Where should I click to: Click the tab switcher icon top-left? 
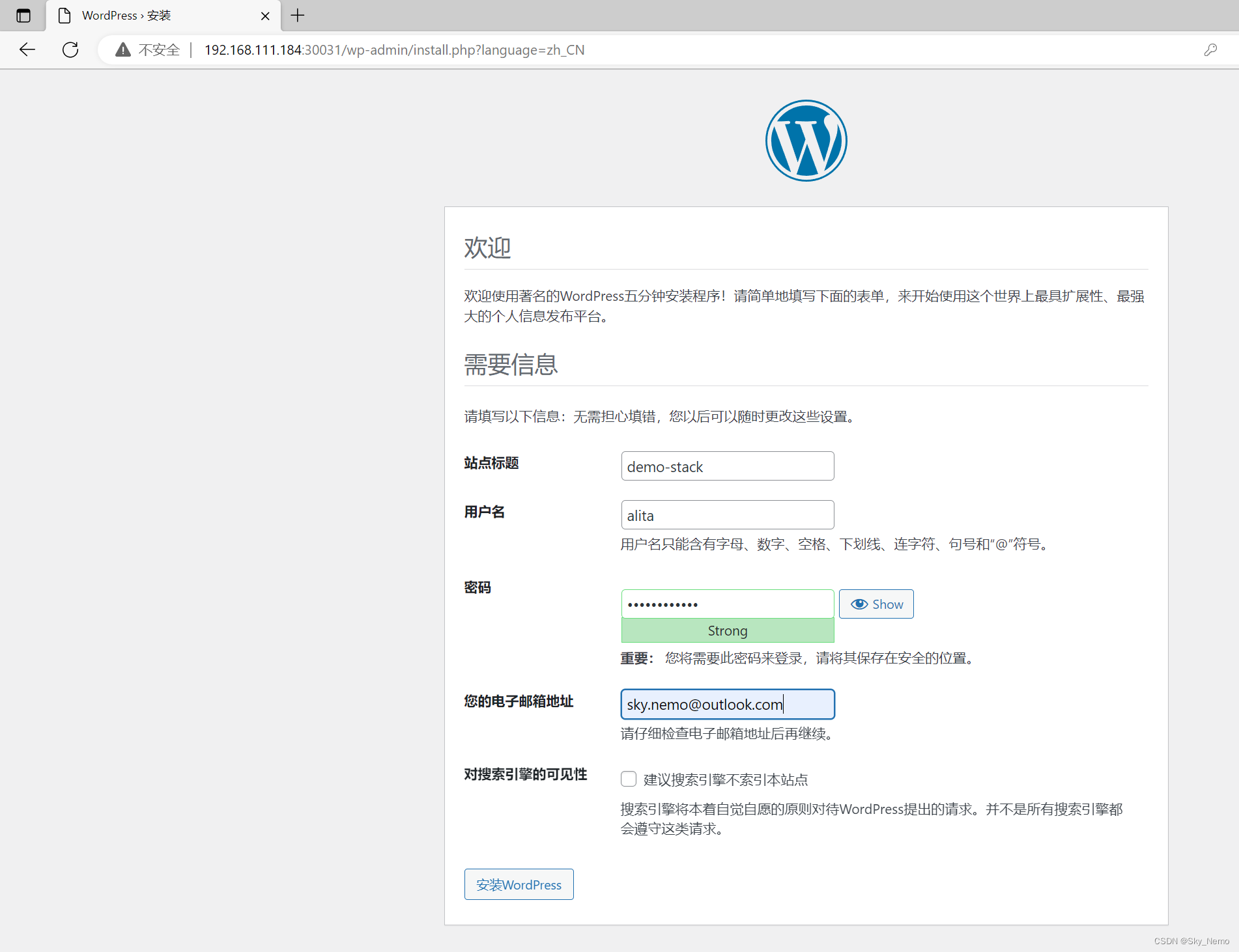pyautogui.click(x=23, y=15)
